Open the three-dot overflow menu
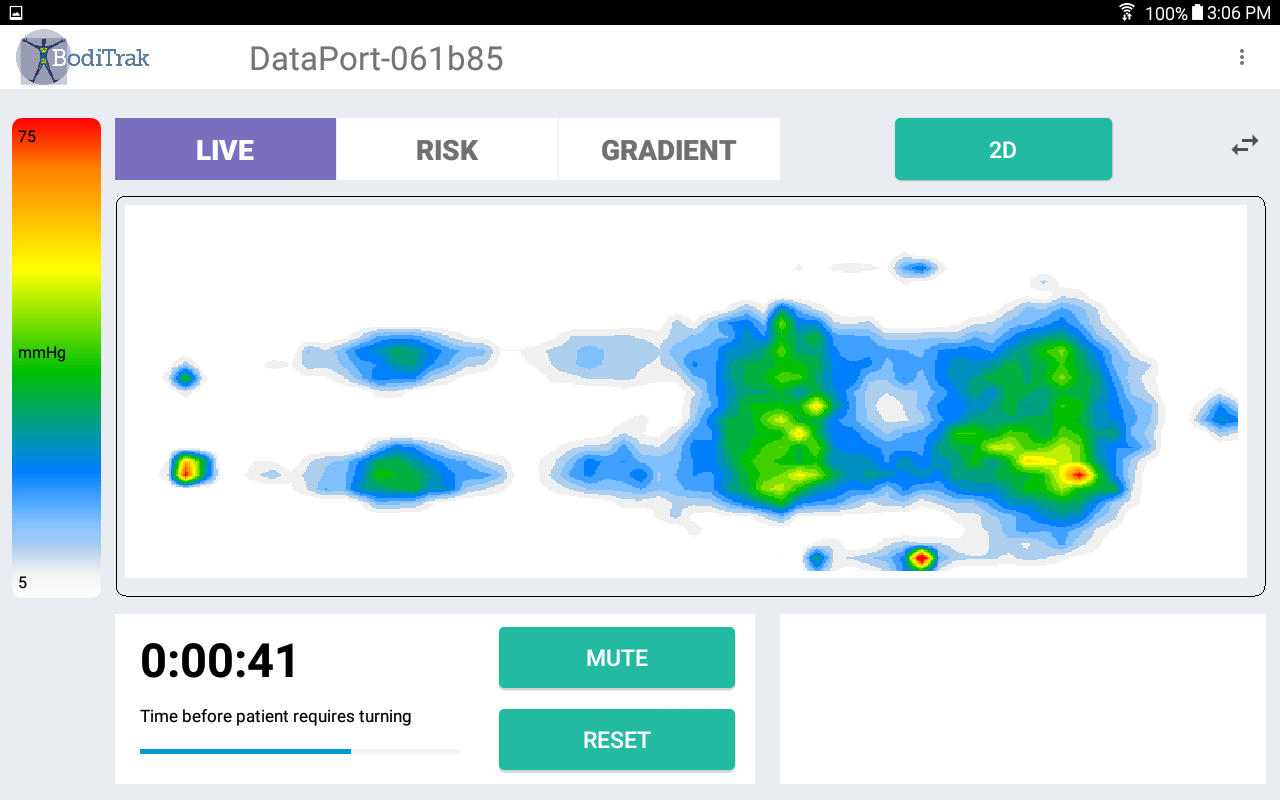Screen dimensions: 1280x800 [x=1241, y=57]
